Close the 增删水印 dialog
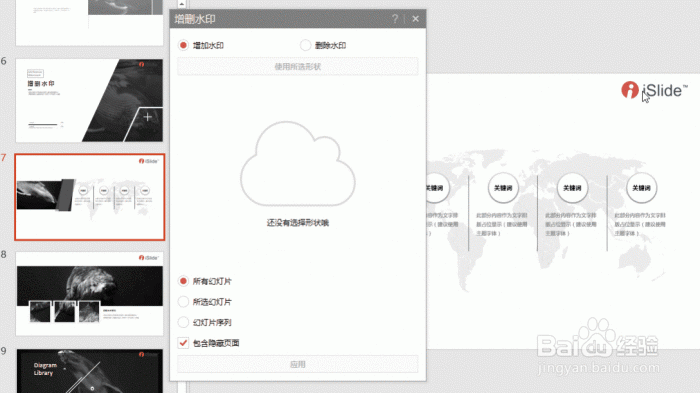The width and height of the screenshot is (700, 393). click(416, 19)
